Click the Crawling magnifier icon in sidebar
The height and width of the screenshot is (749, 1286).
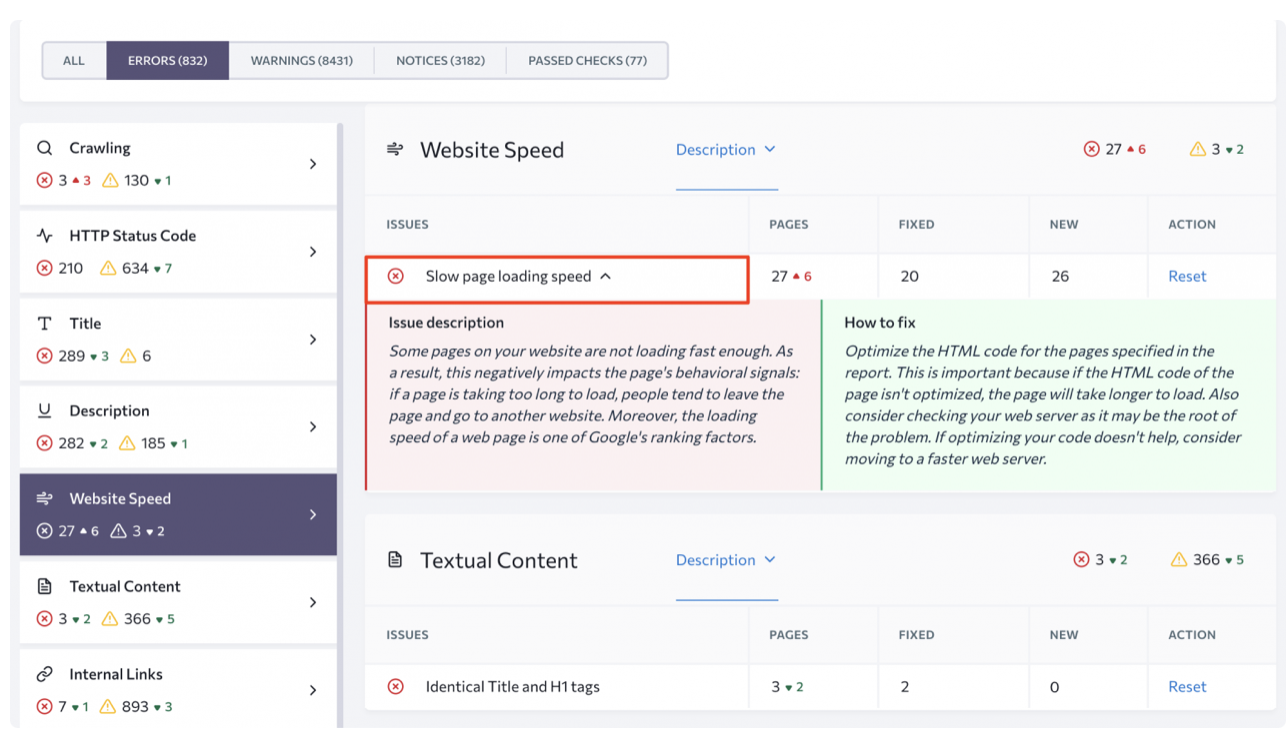click(44, 148)
